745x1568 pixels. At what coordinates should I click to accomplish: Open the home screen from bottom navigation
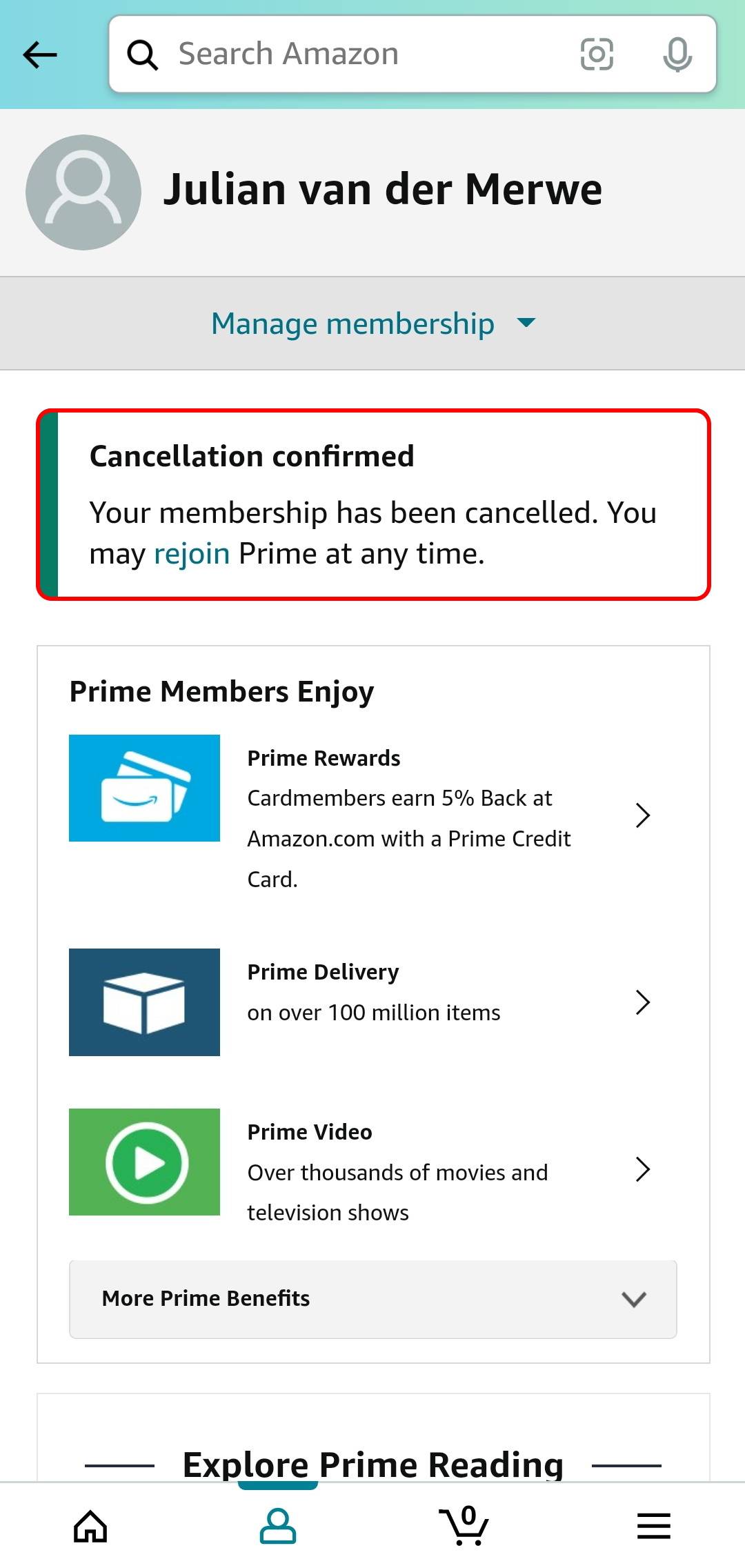[x=89, y=1526]
